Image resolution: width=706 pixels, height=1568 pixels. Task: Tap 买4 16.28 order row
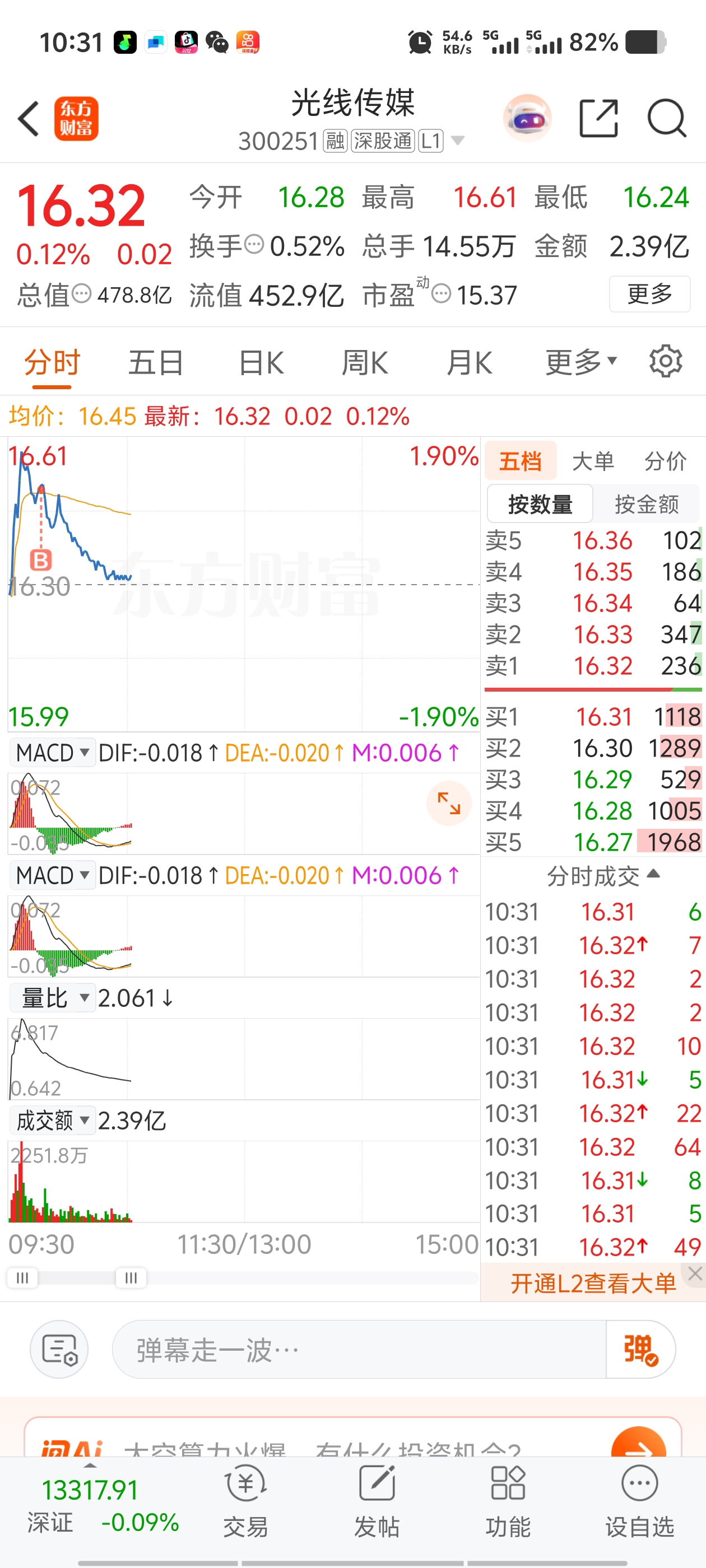click(593, 811)
